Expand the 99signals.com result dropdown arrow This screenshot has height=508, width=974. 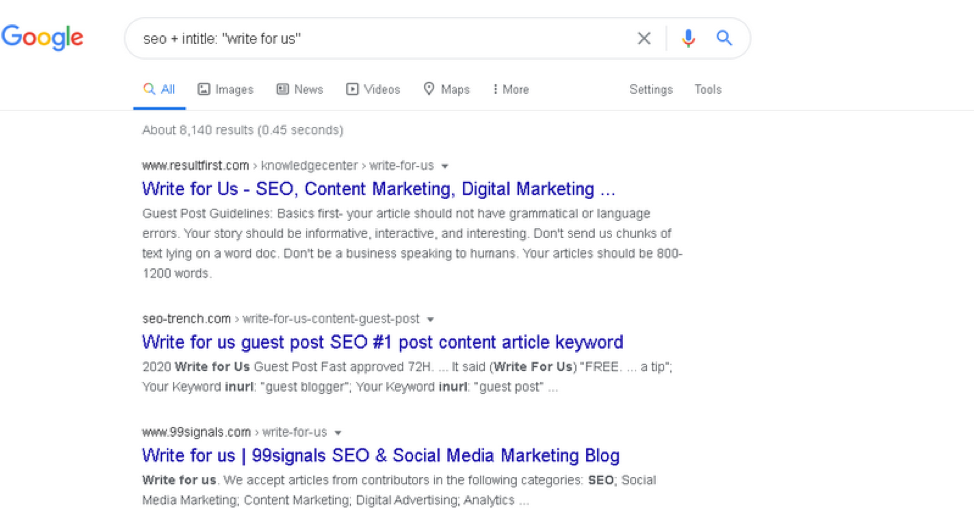pyautogui.click(x=338, y=433)
